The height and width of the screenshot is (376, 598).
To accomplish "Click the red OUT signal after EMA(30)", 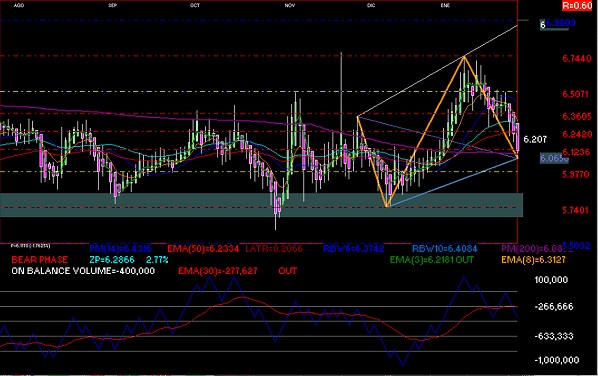I will point(288,271).
